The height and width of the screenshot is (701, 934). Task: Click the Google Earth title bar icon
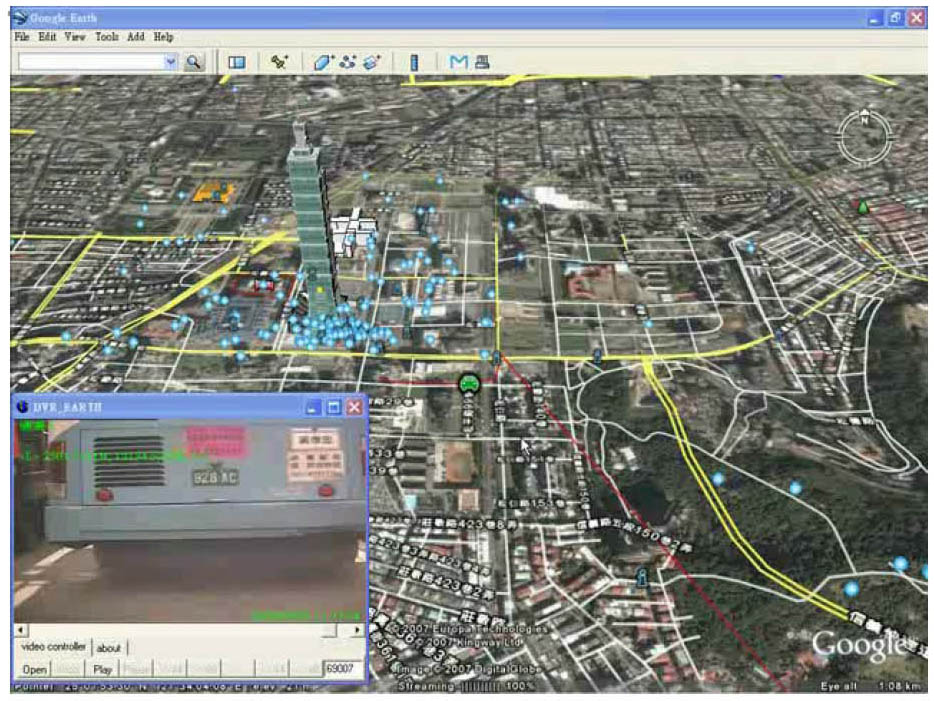coord(20,17)
